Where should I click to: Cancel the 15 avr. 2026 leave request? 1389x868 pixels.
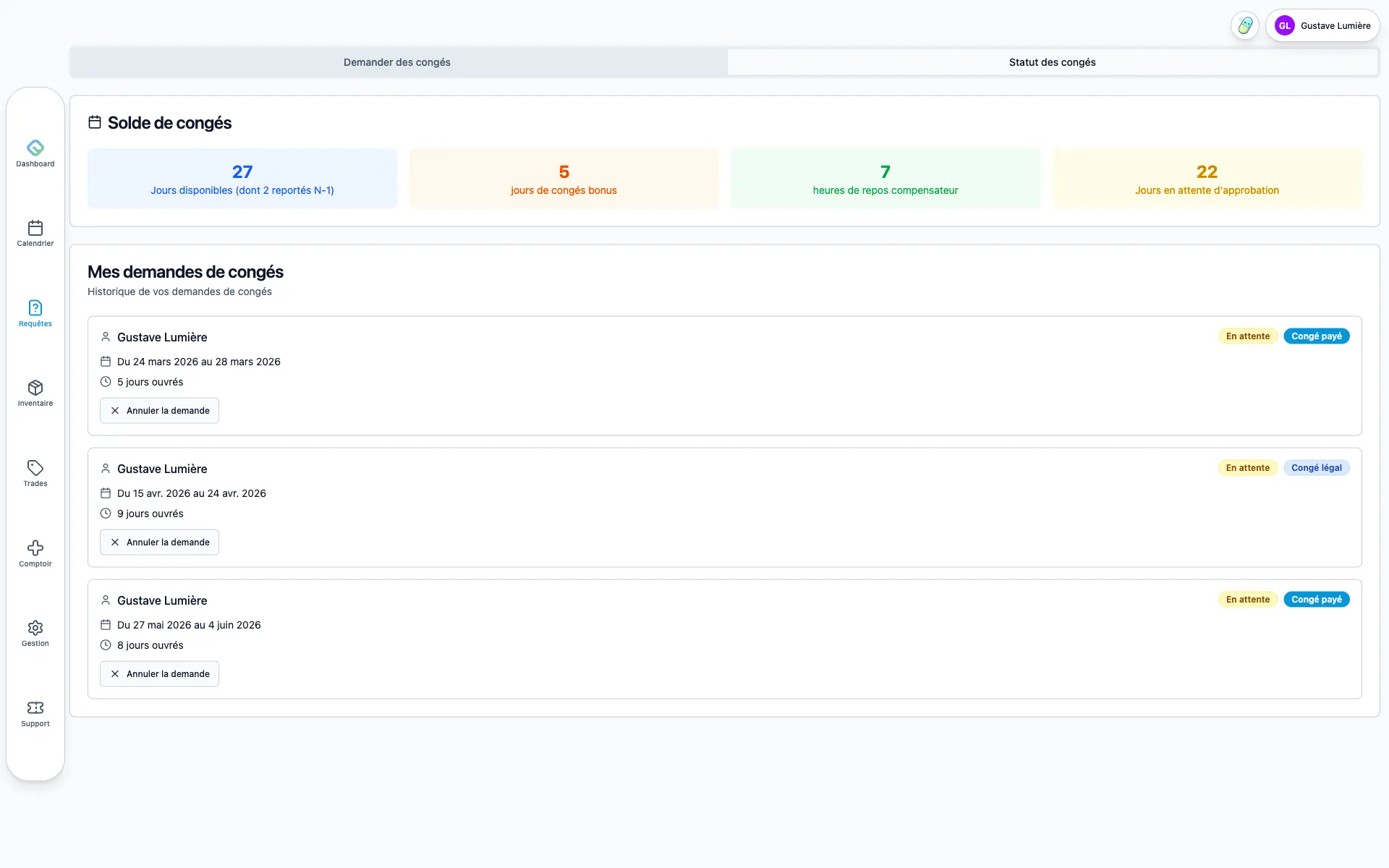coord(159,542)
